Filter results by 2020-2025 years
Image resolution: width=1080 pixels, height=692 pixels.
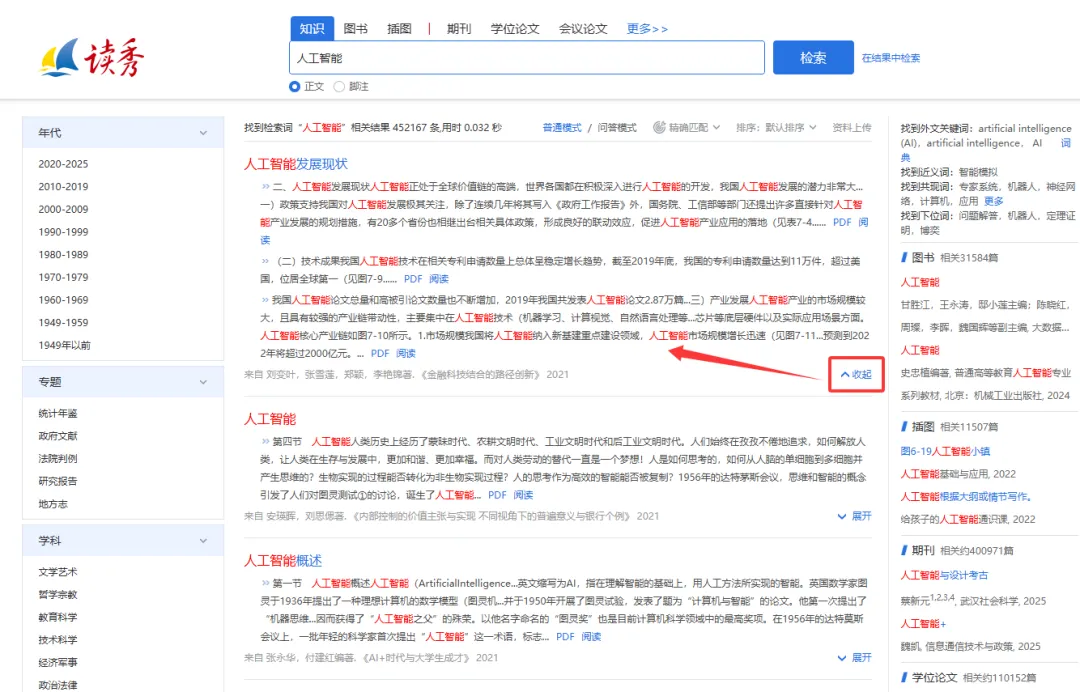[x=63, y=164]
